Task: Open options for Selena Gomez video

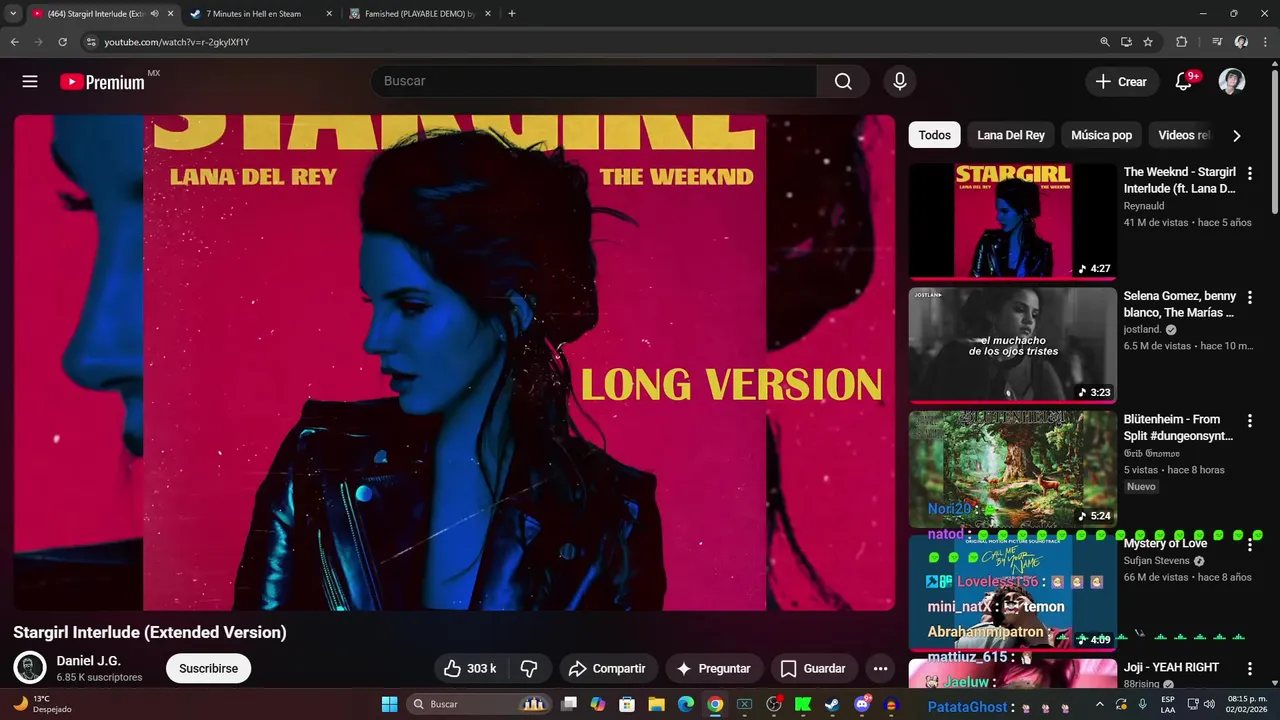Action: click(1249, 298)
